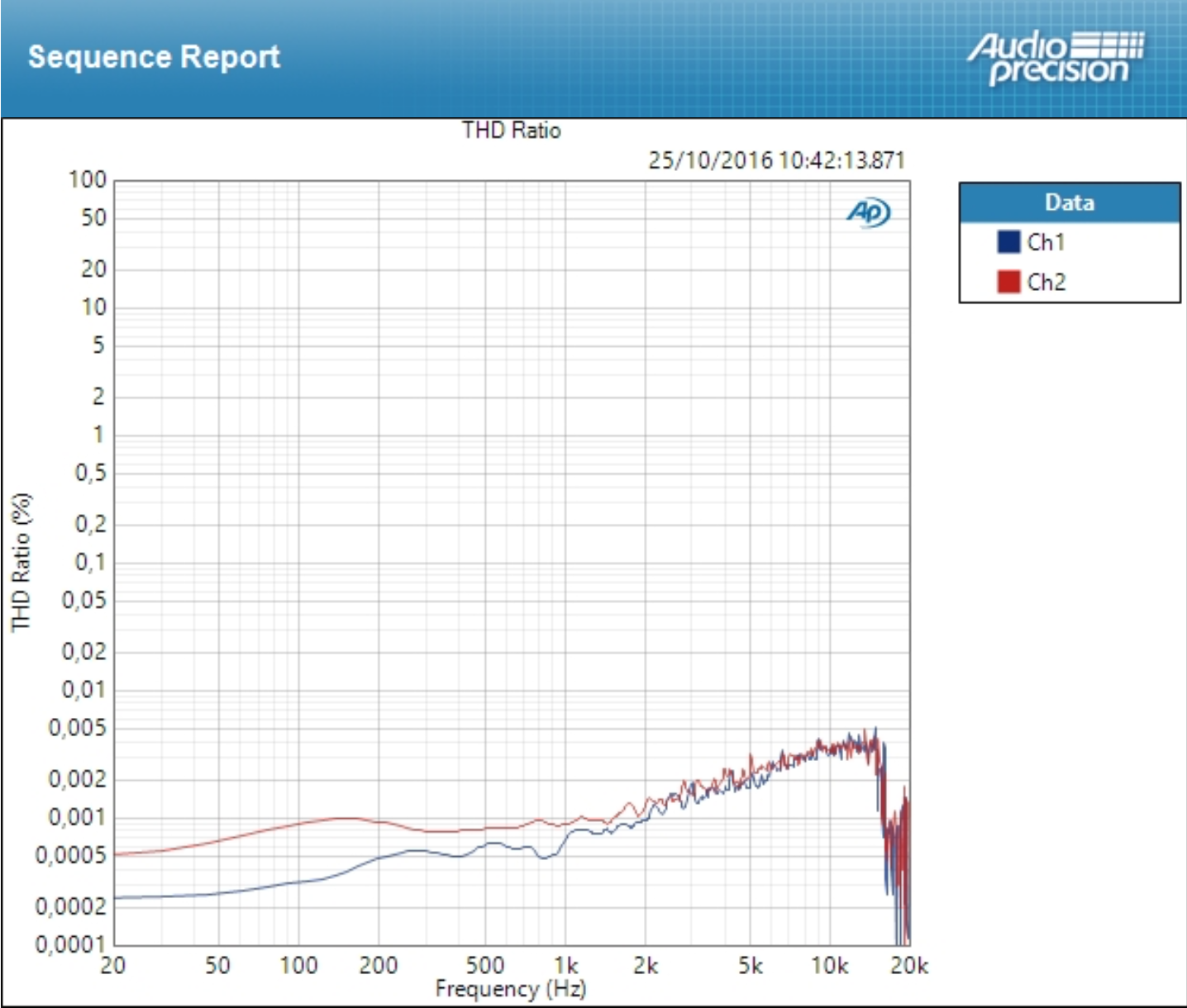Click the Frequency (Hz) axis label

click(x=511, y=989)
